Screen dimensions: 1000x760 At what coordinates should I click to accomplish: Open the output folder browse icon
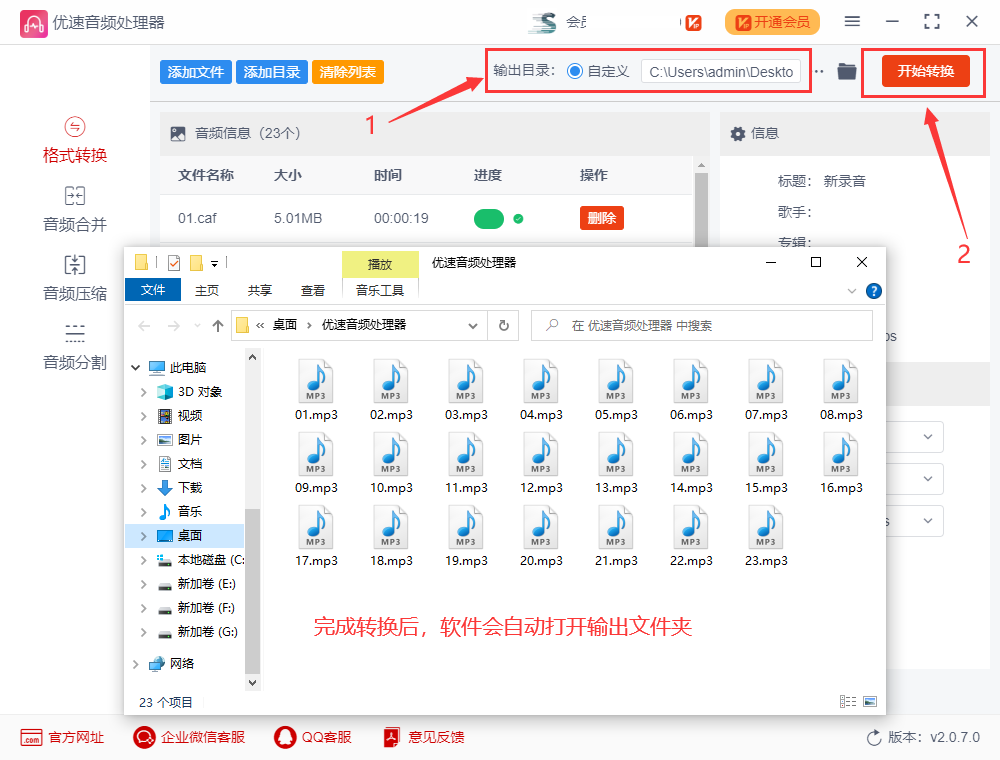845,71
